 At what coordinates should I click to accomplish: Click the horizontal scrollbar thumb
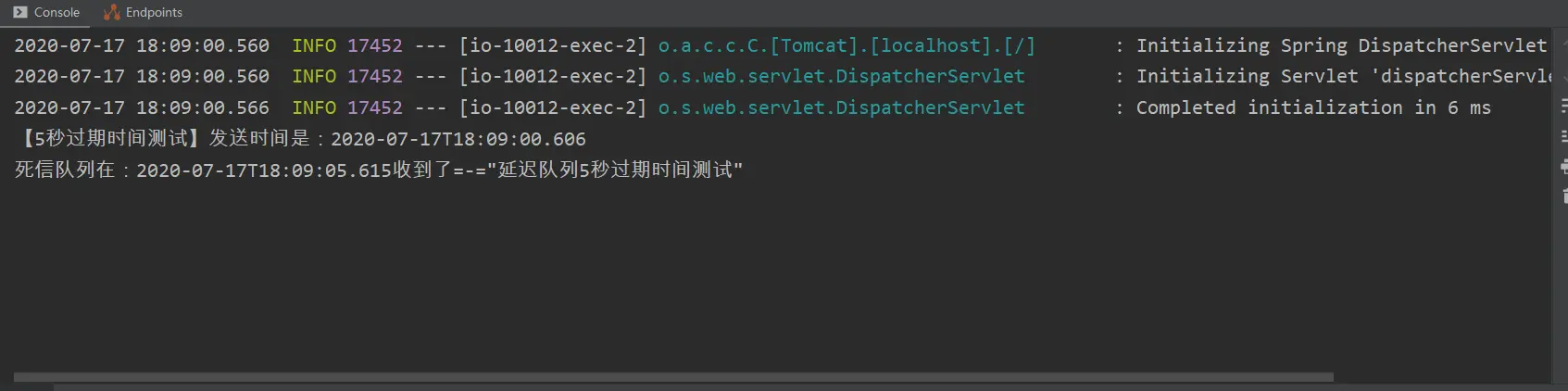coord(673,377)
